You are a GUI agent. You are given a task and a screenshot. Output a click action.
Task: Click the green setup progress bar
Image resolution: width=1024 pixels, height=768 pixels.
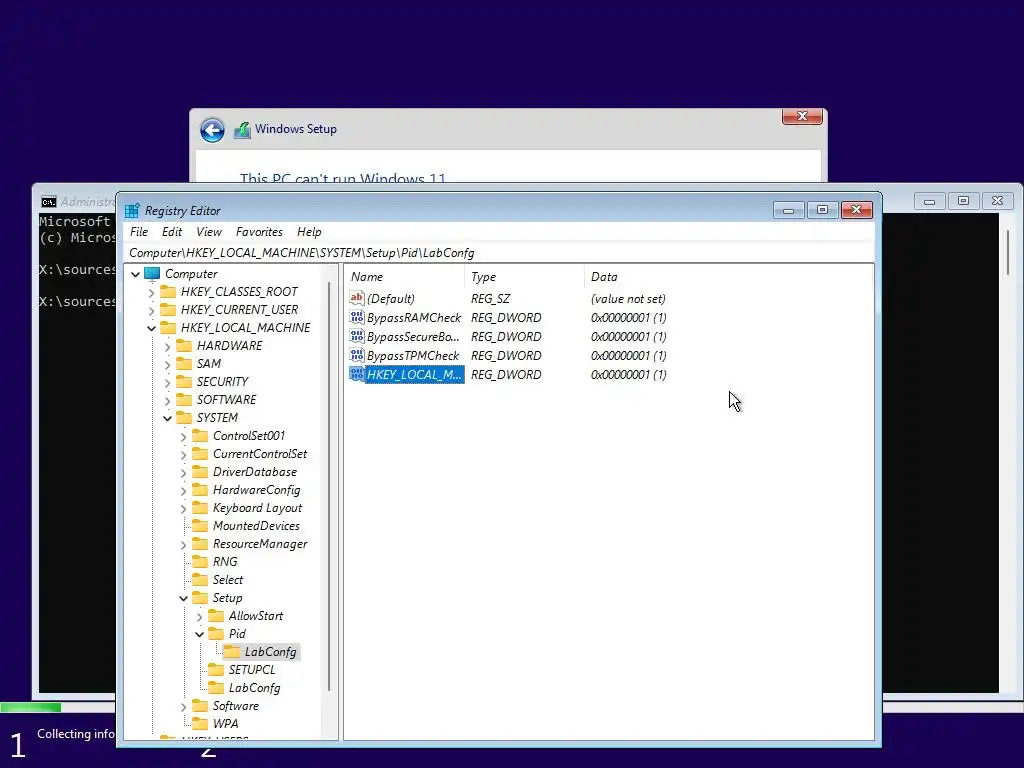click(31, 707)
